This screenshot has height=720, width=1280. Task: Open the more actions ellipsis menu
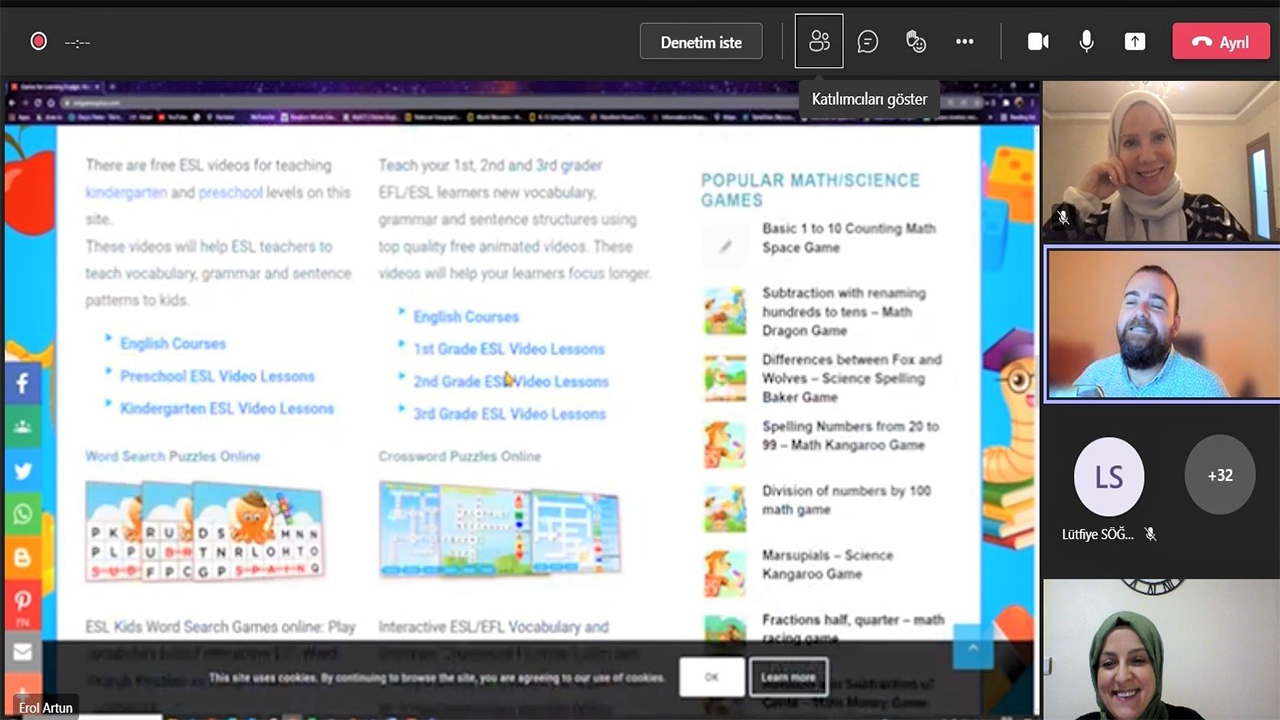click(964, 41)
